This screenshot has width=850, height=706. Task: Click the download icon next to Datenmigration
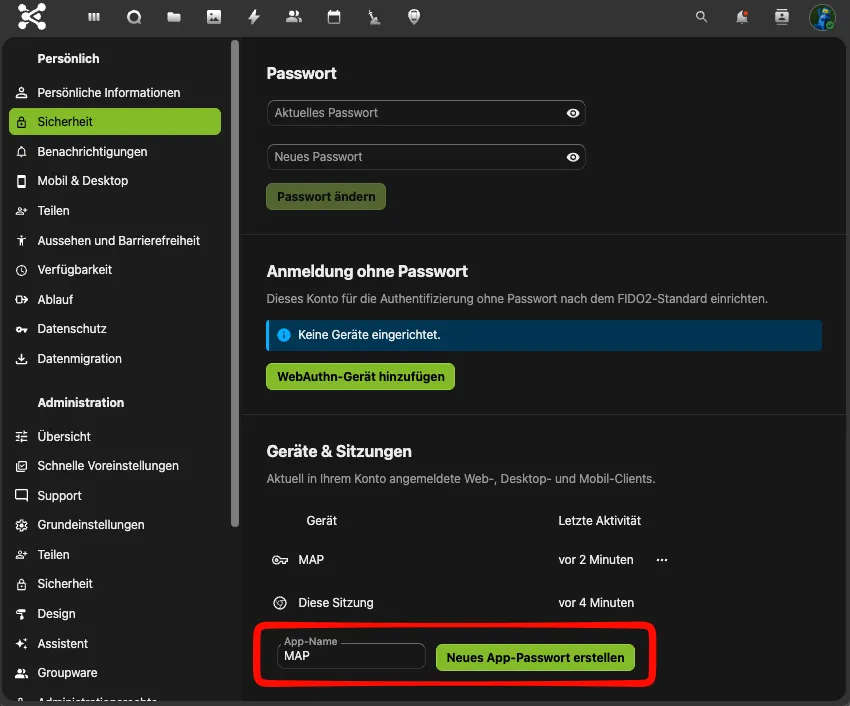coord(22,359)
